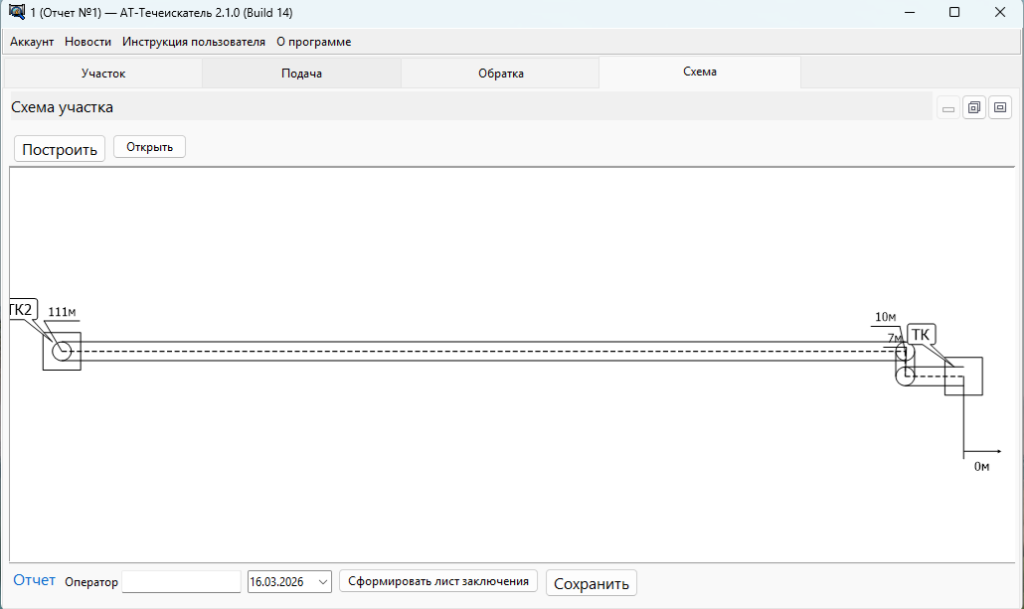Viewport: 1024px width, 609px height.
Task: Focus the Оператор text field
Action: [x=181, y=582]
